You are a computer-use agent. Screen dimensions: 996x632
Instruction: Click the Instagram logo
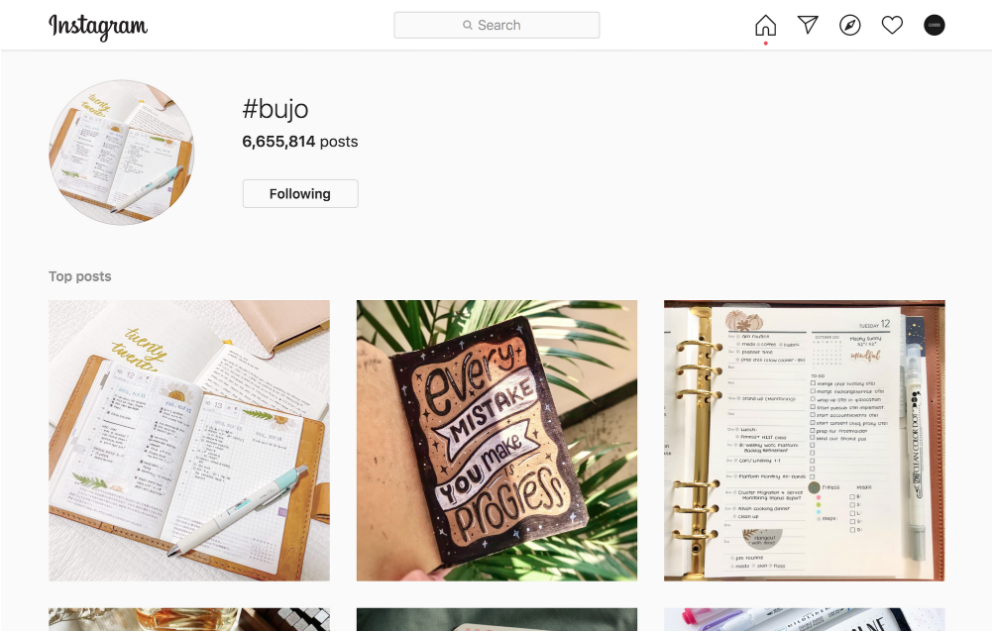click(x=98, y=26)
